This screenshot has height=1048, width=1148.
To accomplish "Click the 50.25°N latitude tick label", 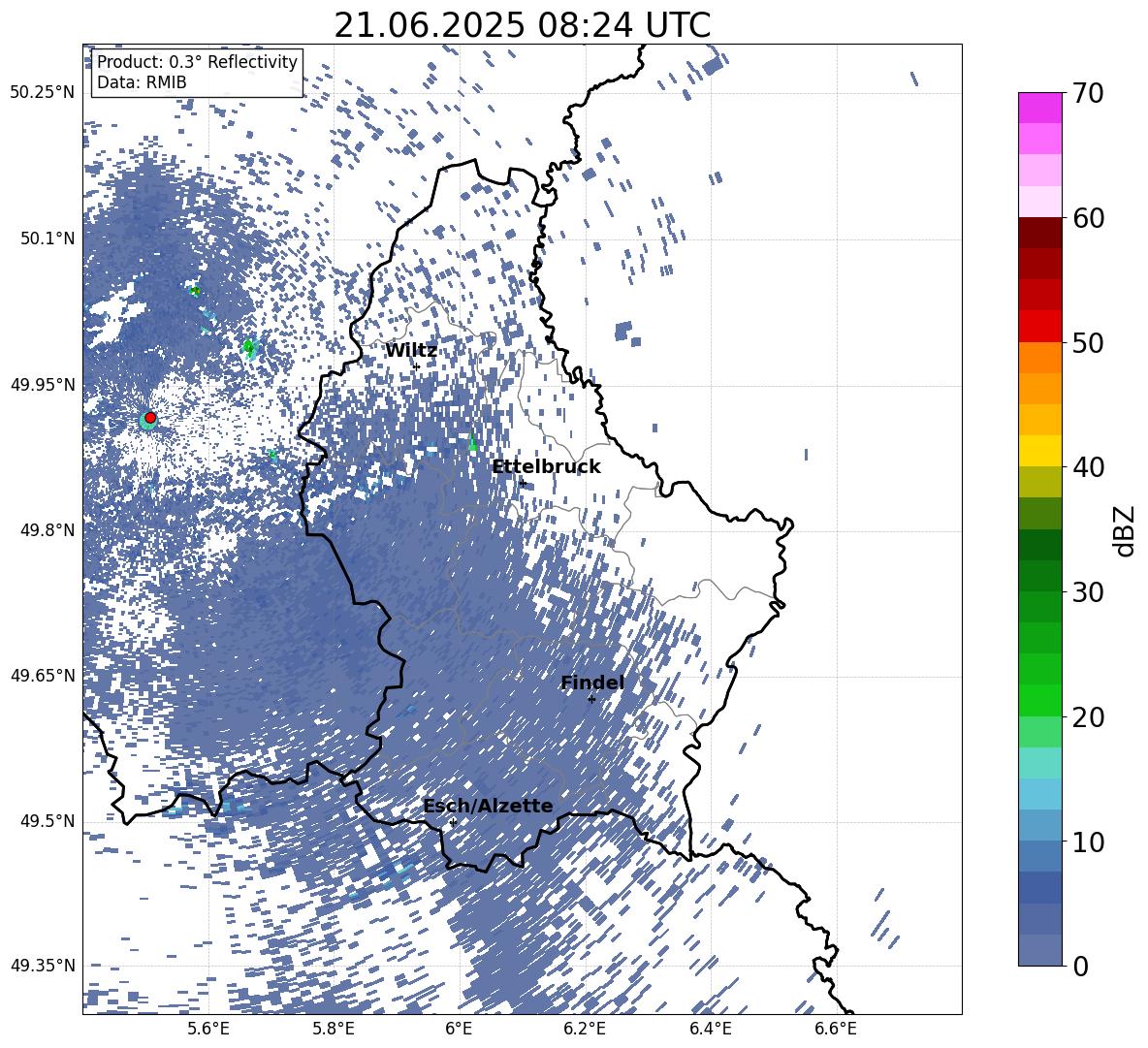I will (x=43, y=93).
